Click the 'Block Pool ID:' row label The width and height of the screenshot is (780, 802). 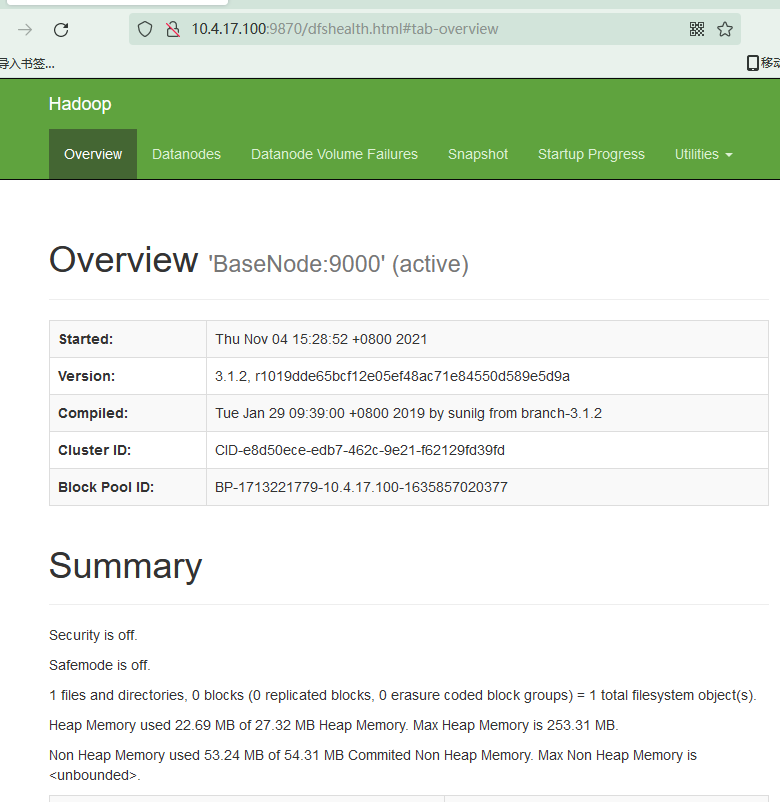click(x=106, y=487)
